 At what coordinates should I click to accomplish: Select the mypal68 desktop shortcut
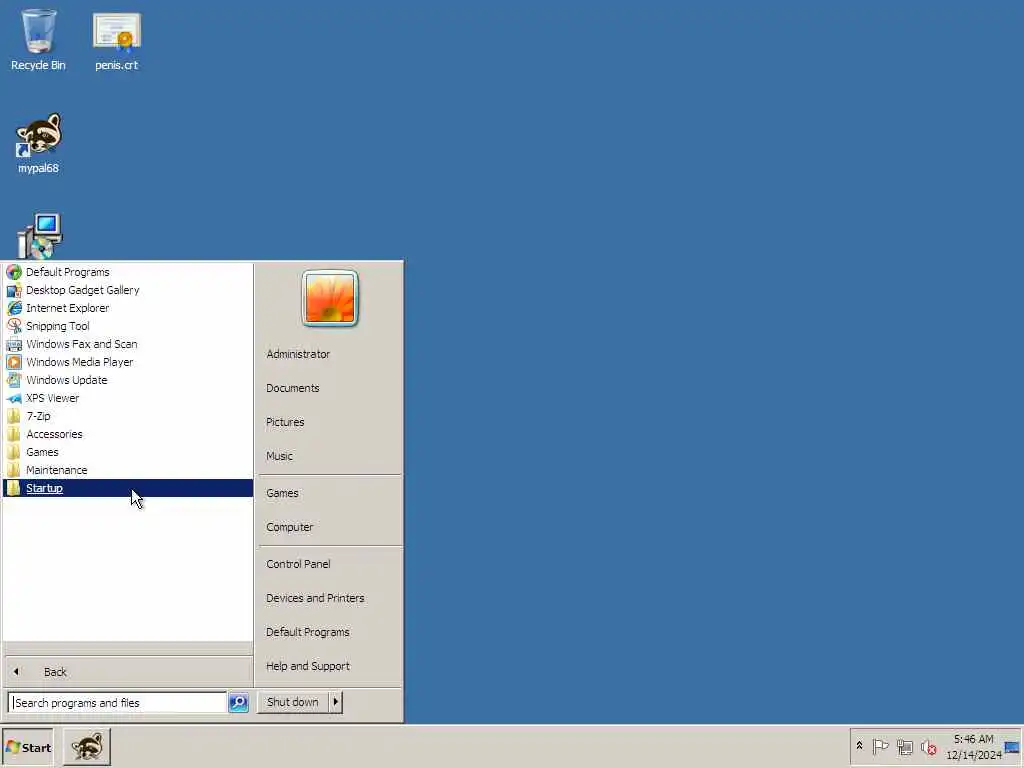(39, 142)
